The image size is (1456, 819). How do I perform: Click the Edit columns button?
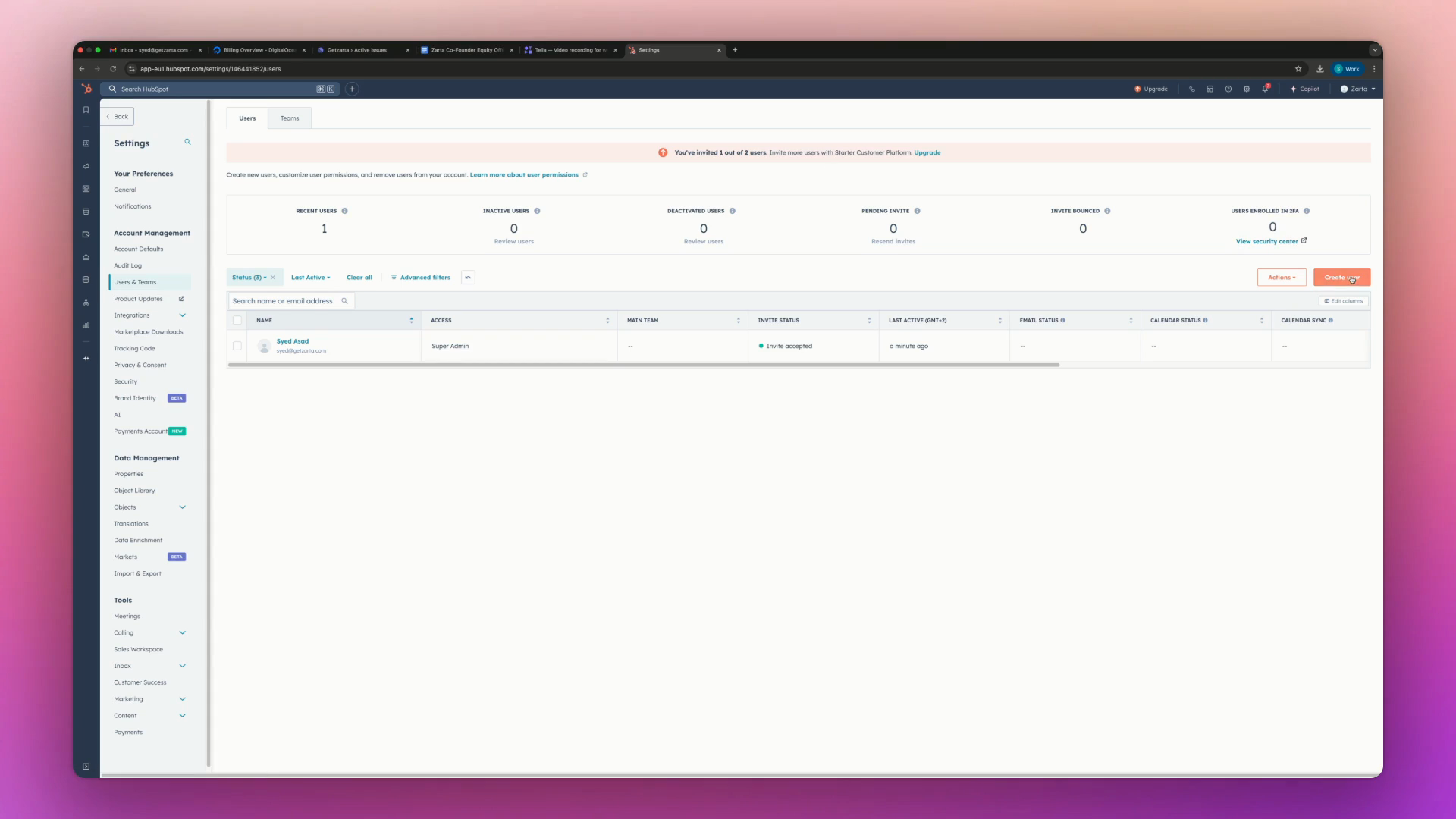pos(1344,301)
